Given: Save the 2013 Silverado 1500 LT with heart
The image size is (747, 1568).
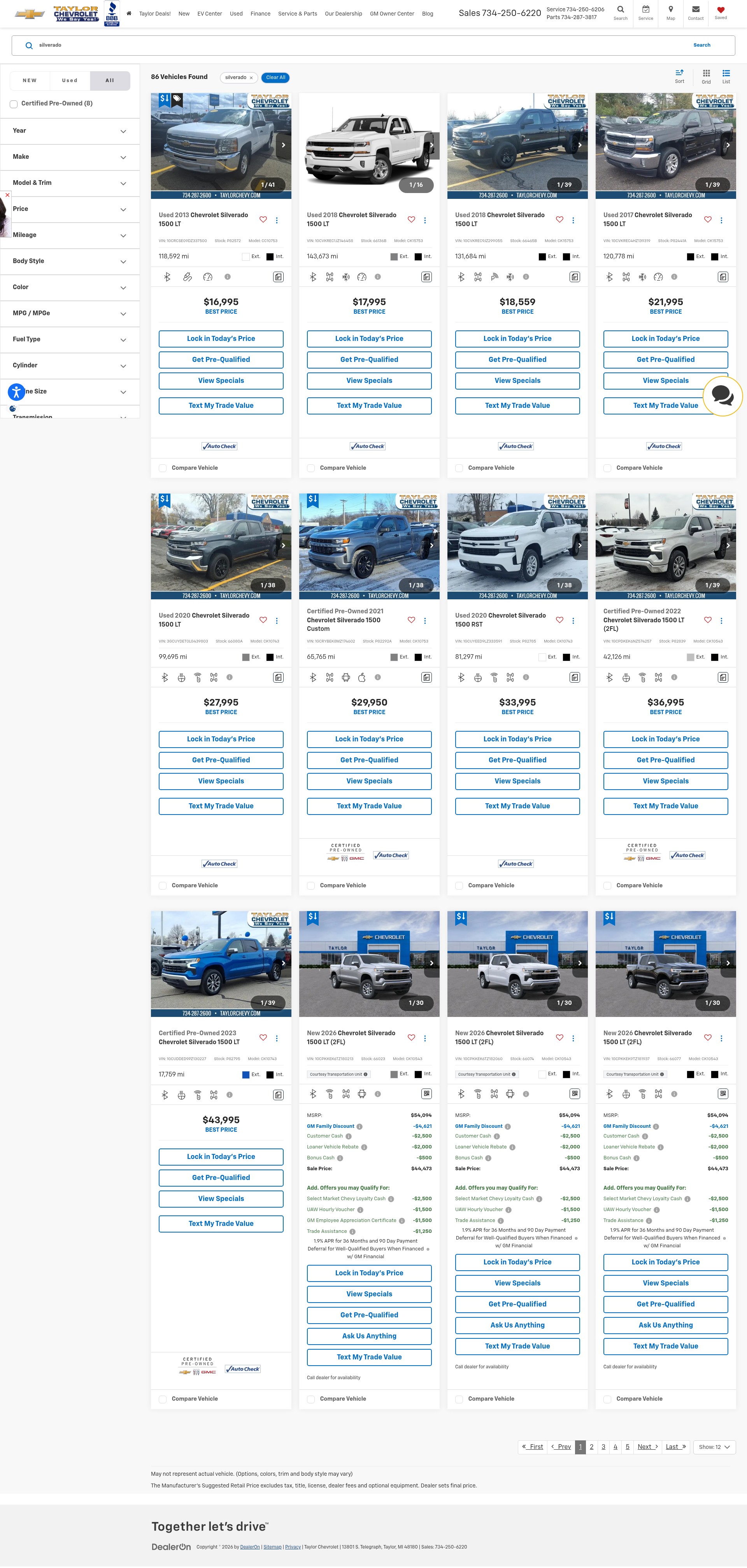Looking at the screenshot, I should (263, 220).
